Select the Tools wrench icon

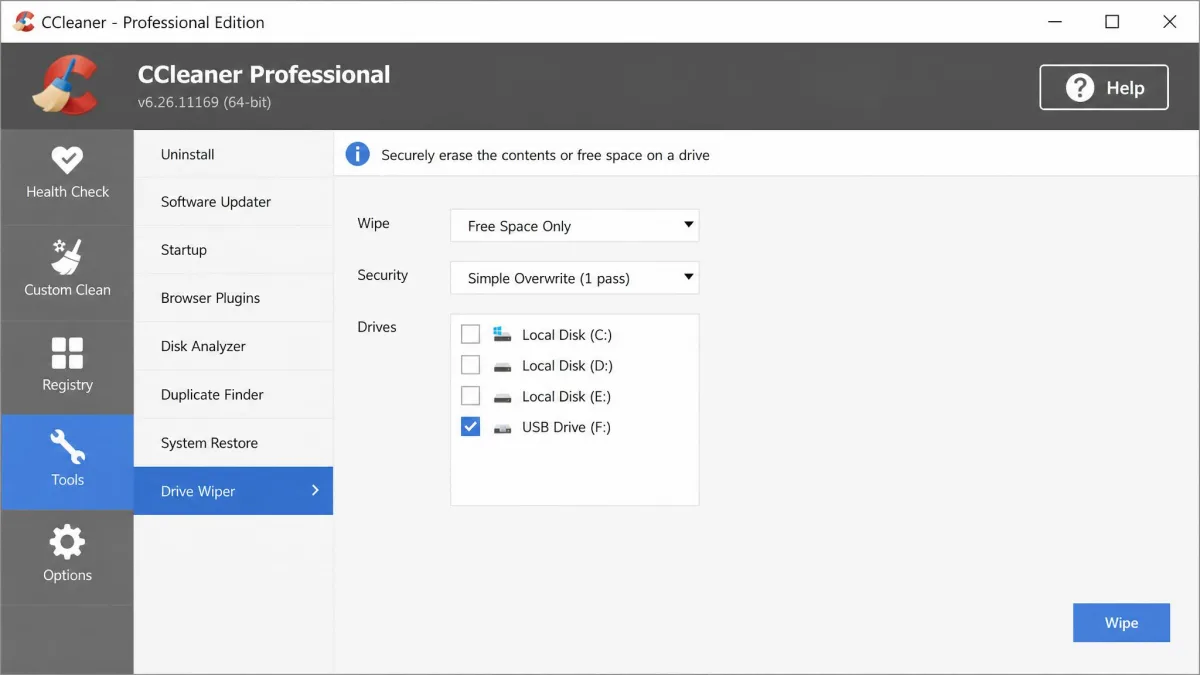67,448
